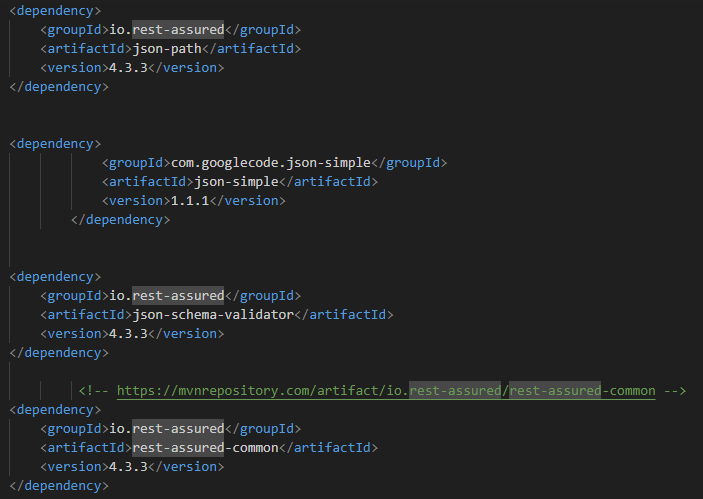
Task: Click the opening dependency tag above com.googlecode groupId
Action: pyautogui.click(x=55, y=143)
